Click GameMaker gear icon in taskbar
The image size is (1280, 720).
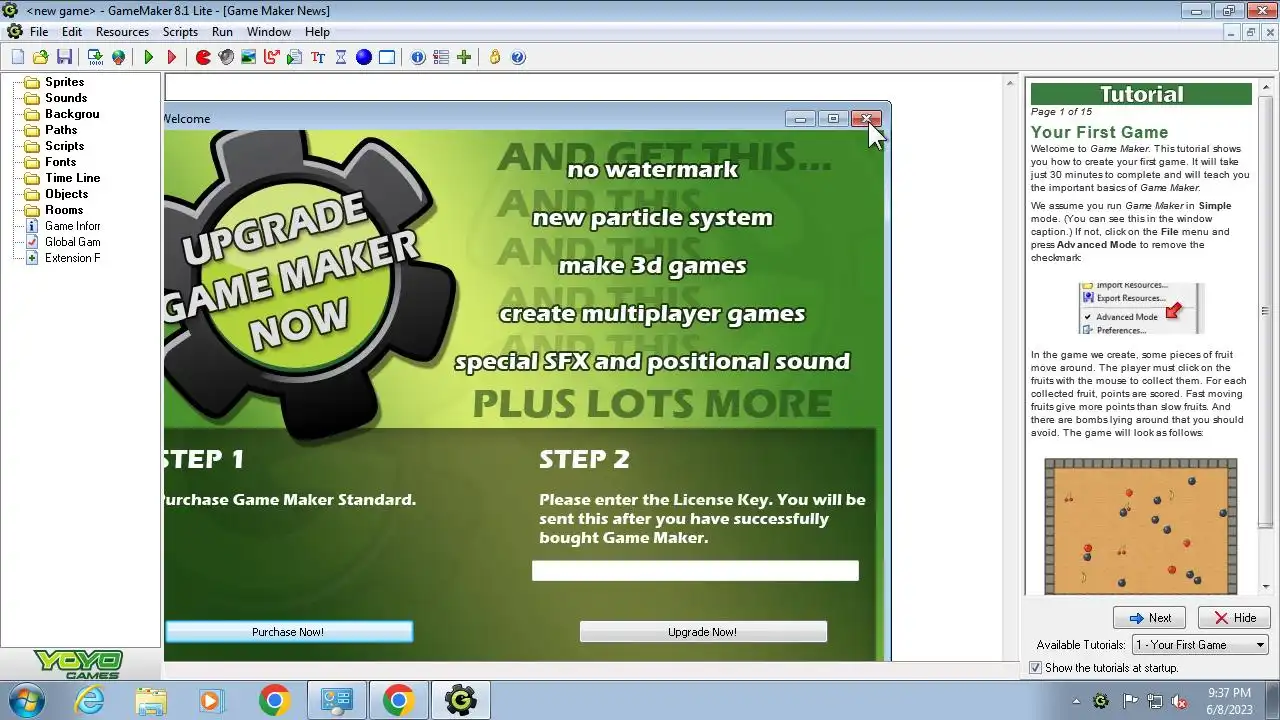click(460, 700)
